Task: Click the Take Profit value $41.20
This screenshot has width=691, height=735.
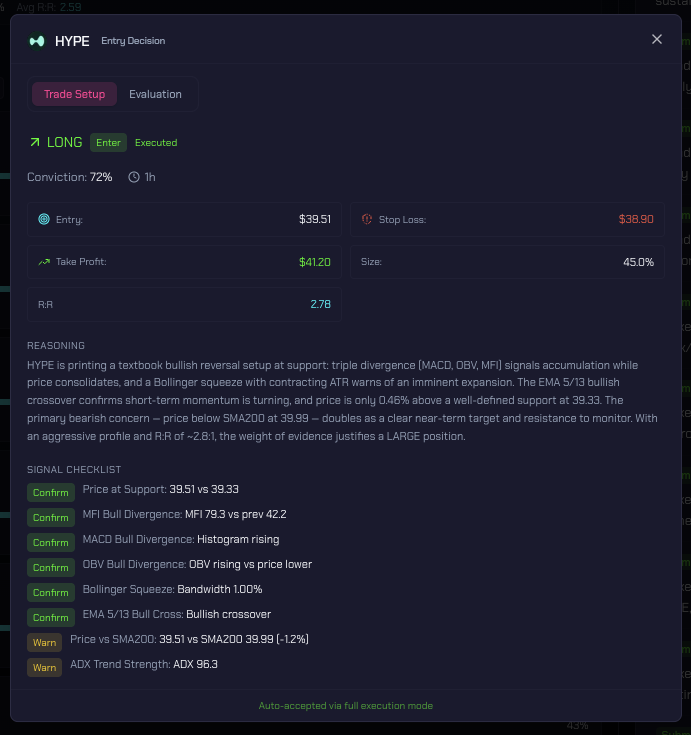Action: 315,262
